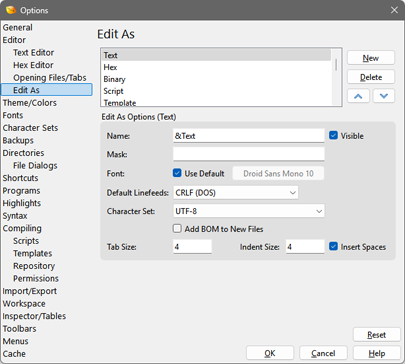Select the Backups page

(x=18, y=140)
